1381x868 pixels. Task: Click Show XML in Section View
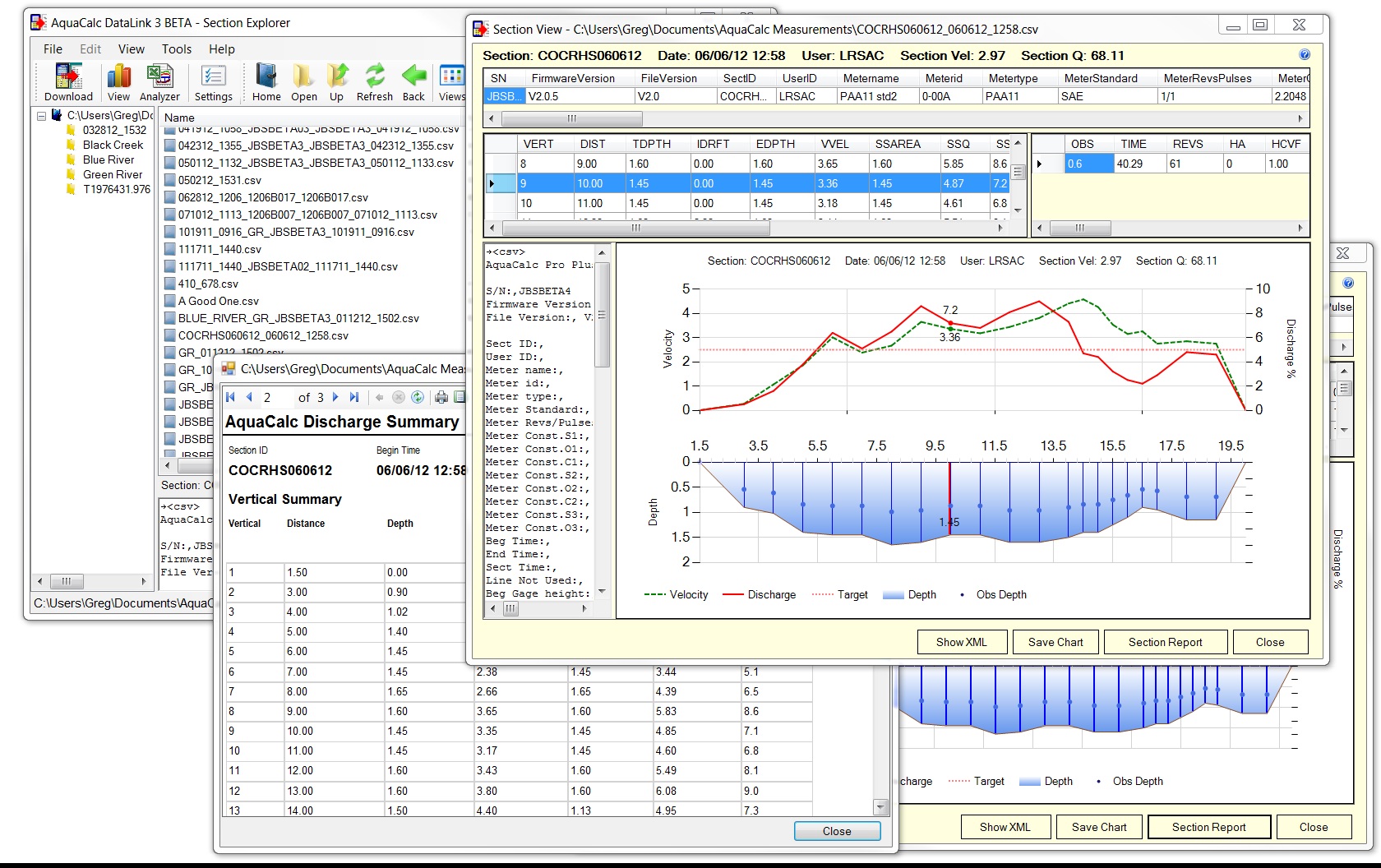click(x=961, y=642)
